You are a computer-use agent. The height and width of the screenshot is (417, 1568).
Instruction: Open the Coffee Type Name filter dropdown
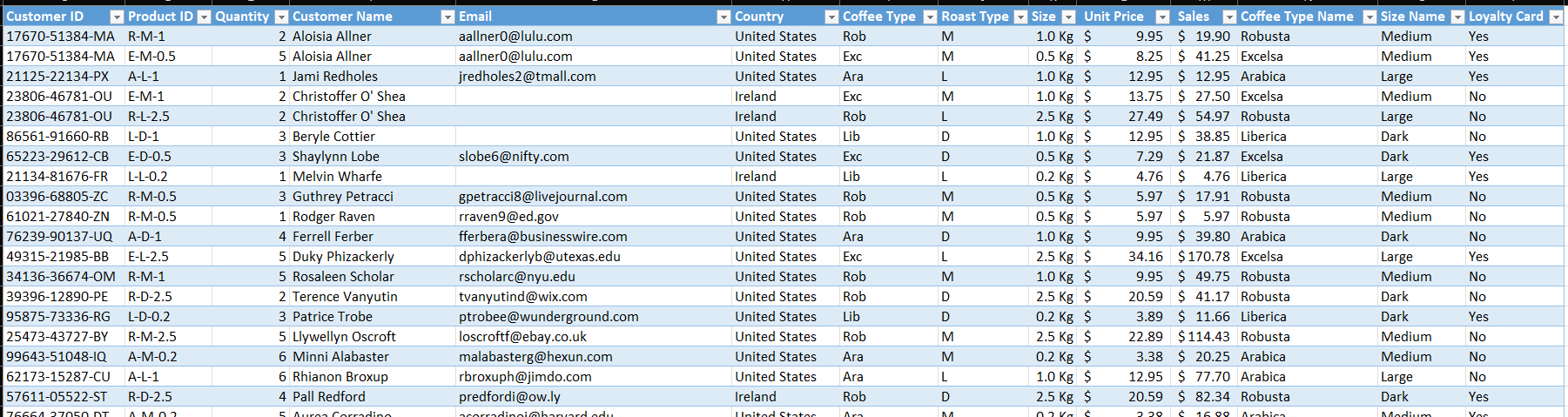(x=1369, y=17)
